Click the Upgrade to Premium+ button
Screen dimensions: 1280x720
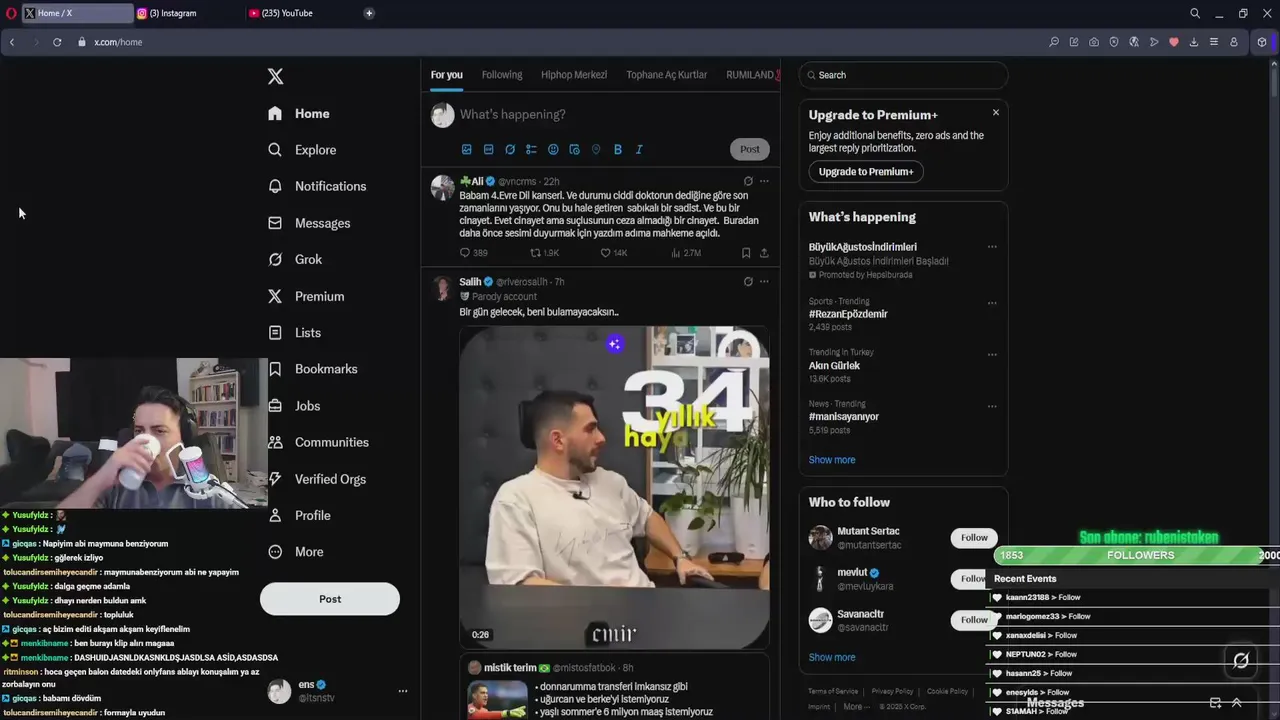coord(866,172)
